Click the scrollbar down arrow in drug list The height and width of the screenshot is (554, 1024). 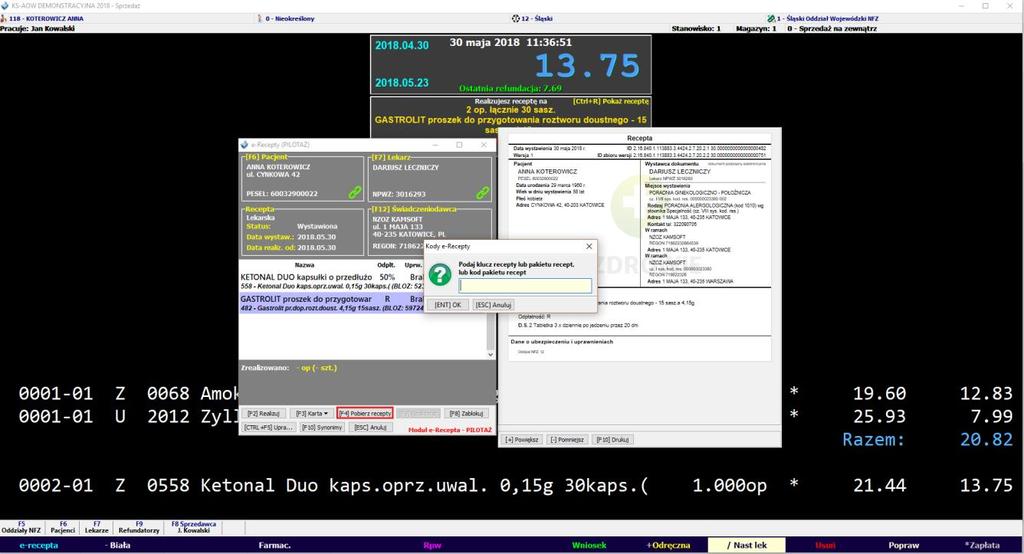click(x=490, y=354)
